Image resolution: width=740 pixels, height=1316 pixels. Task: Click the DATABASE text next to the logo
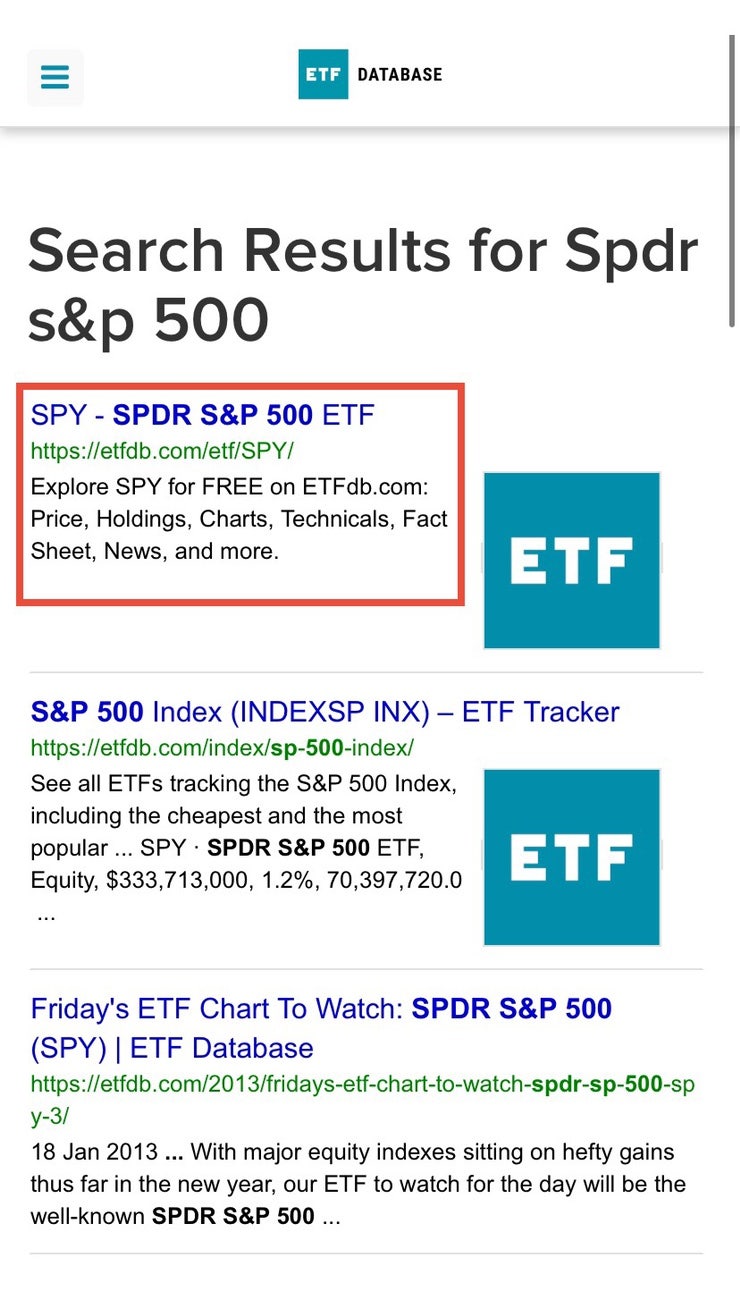coord(399,72)
